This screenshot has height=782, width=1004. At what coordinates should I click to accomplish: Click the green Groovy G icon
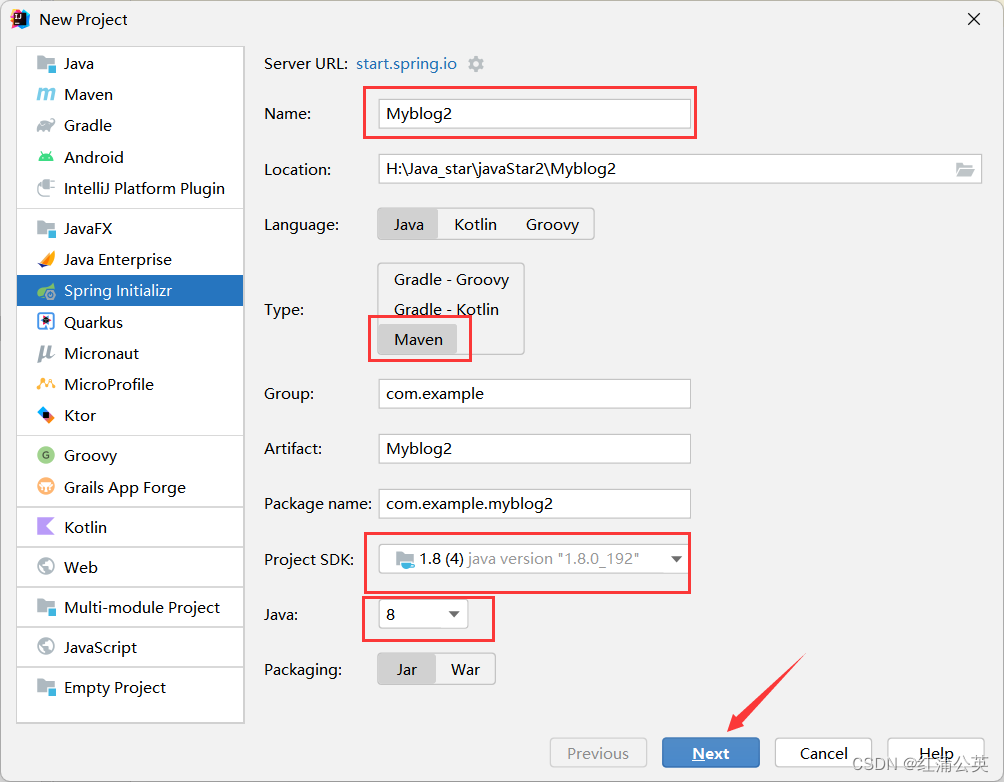(46, 455)
